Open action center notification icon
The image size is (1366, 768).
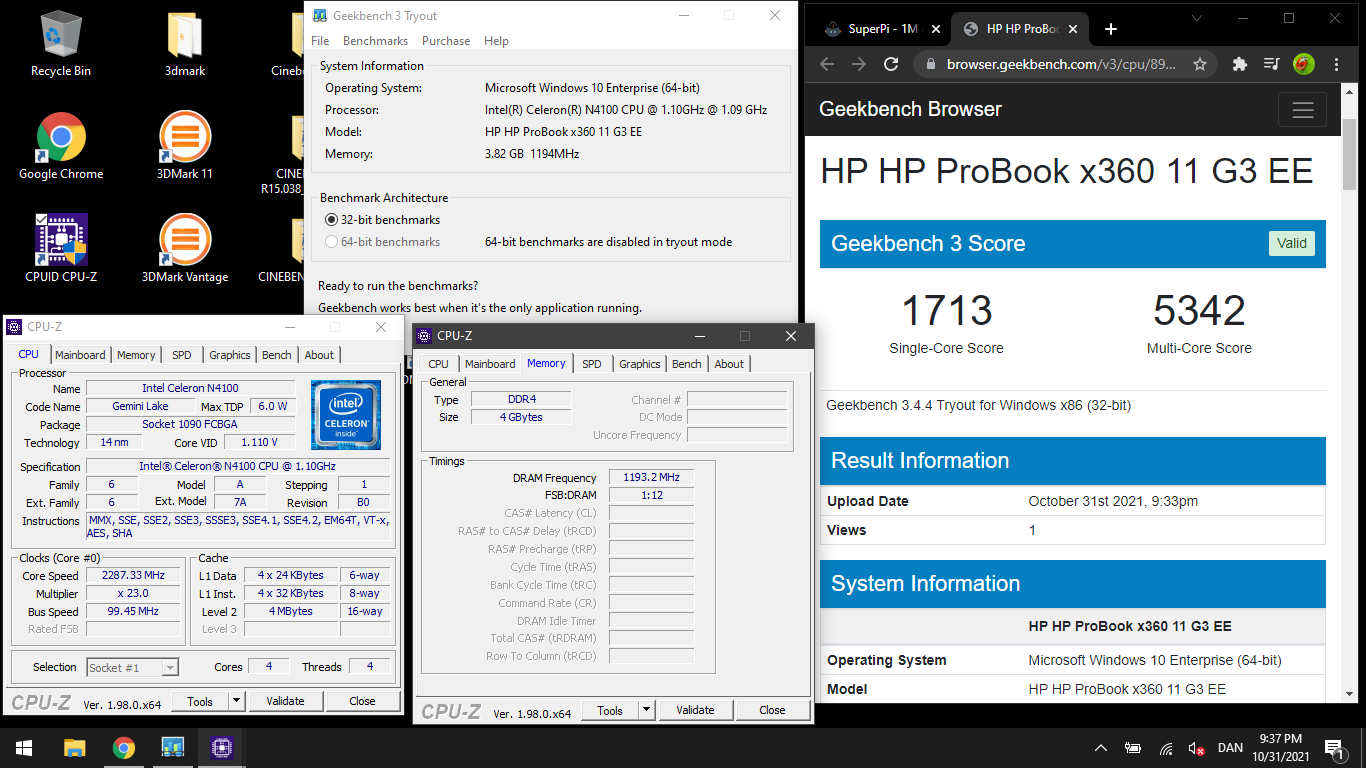click(1333, 748)
